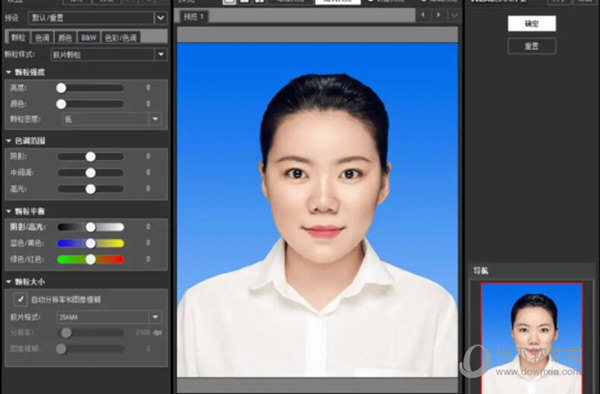Screen dimensions: 600x394
Task: Uncheck the automatic resolution and blur checkbox
Action: point(20,300)
